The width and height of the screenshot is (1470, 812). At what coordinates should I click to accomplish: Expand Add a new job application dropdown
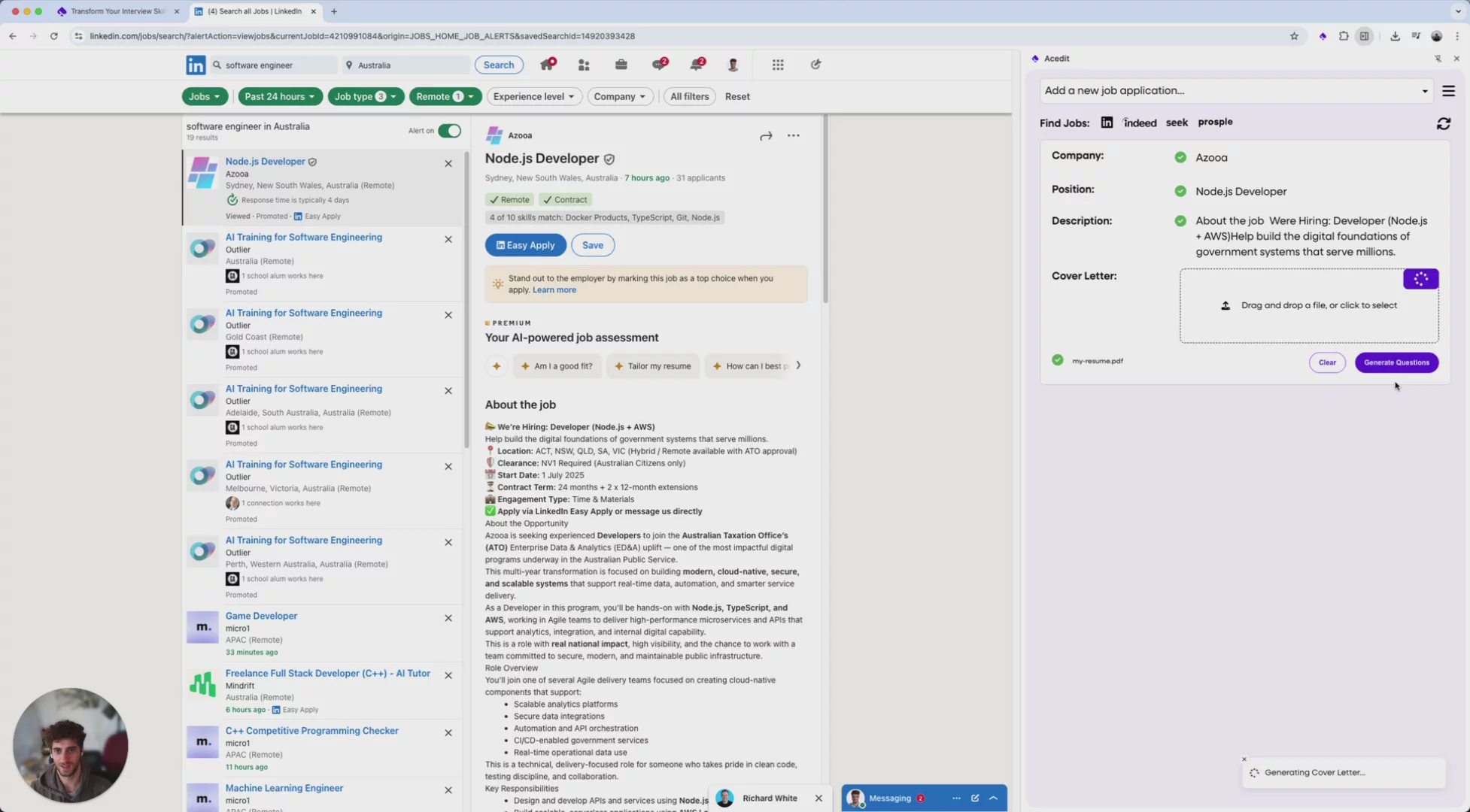point(1424,91)
